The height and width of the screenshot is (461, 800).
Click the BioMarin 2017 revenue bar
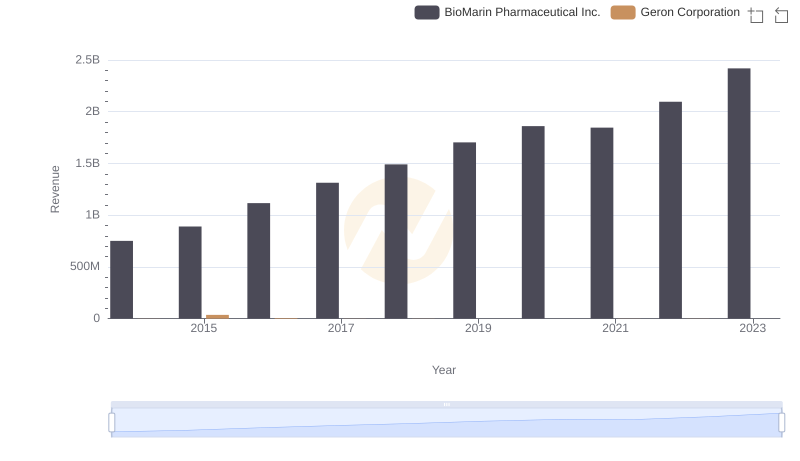pos(327,250)
